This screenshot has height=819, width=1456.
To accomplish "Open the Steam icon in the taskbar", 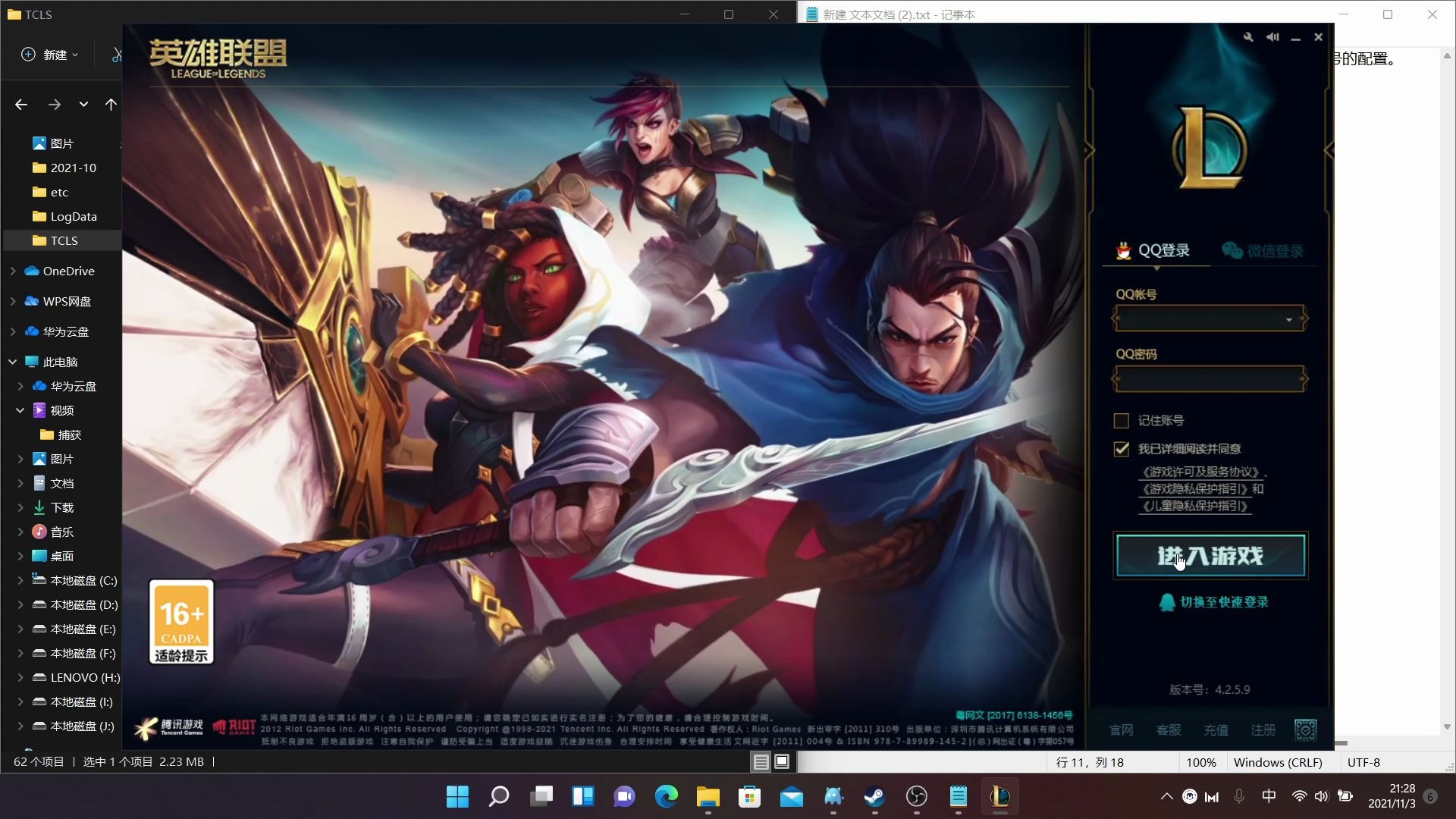I will coord(874,796).
